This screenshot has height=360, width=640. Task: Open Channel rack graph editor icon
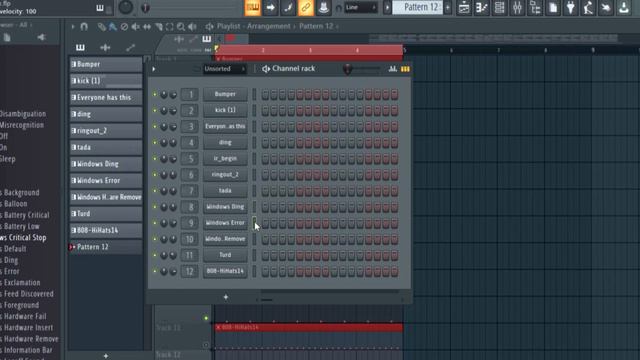[393, 69]
